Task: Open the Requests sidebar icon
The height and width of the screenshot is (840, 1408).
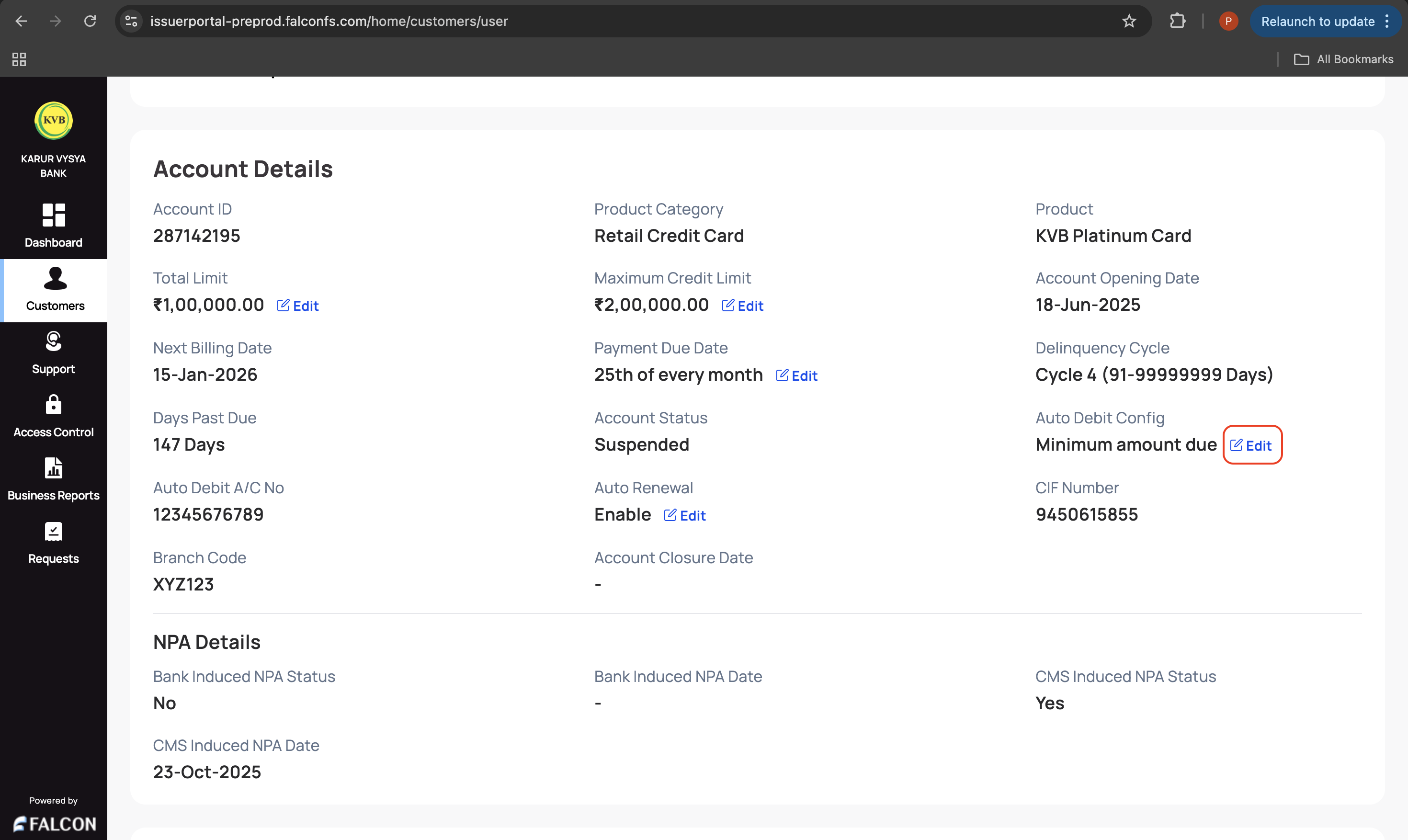Action: click(x=54, y=532)
